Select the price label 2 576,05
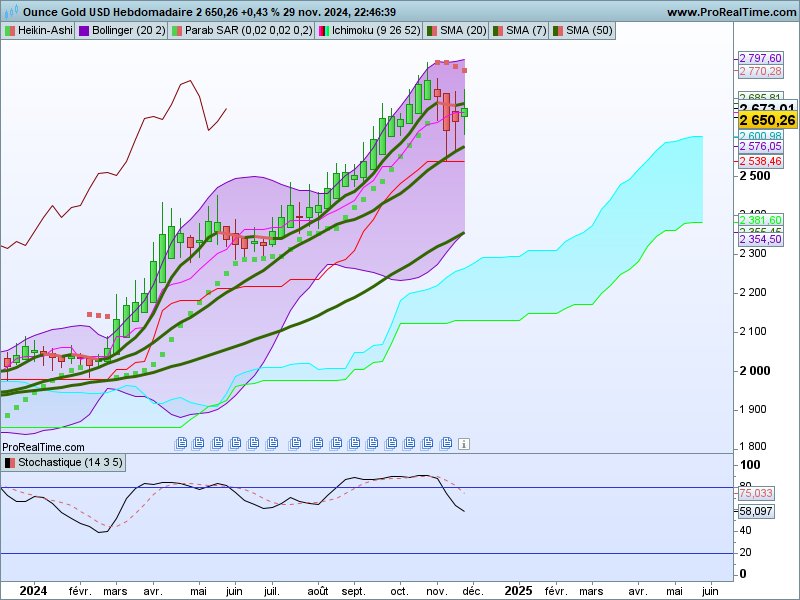The image size is (800, 600). coord(760,146)
